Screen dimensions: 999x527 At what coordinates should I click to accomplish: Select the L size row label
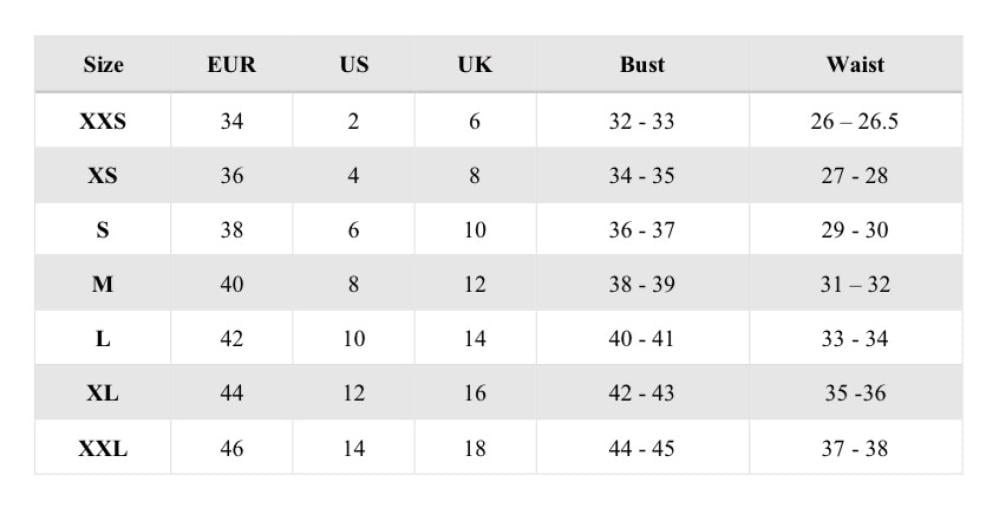(x=103, y=338)
